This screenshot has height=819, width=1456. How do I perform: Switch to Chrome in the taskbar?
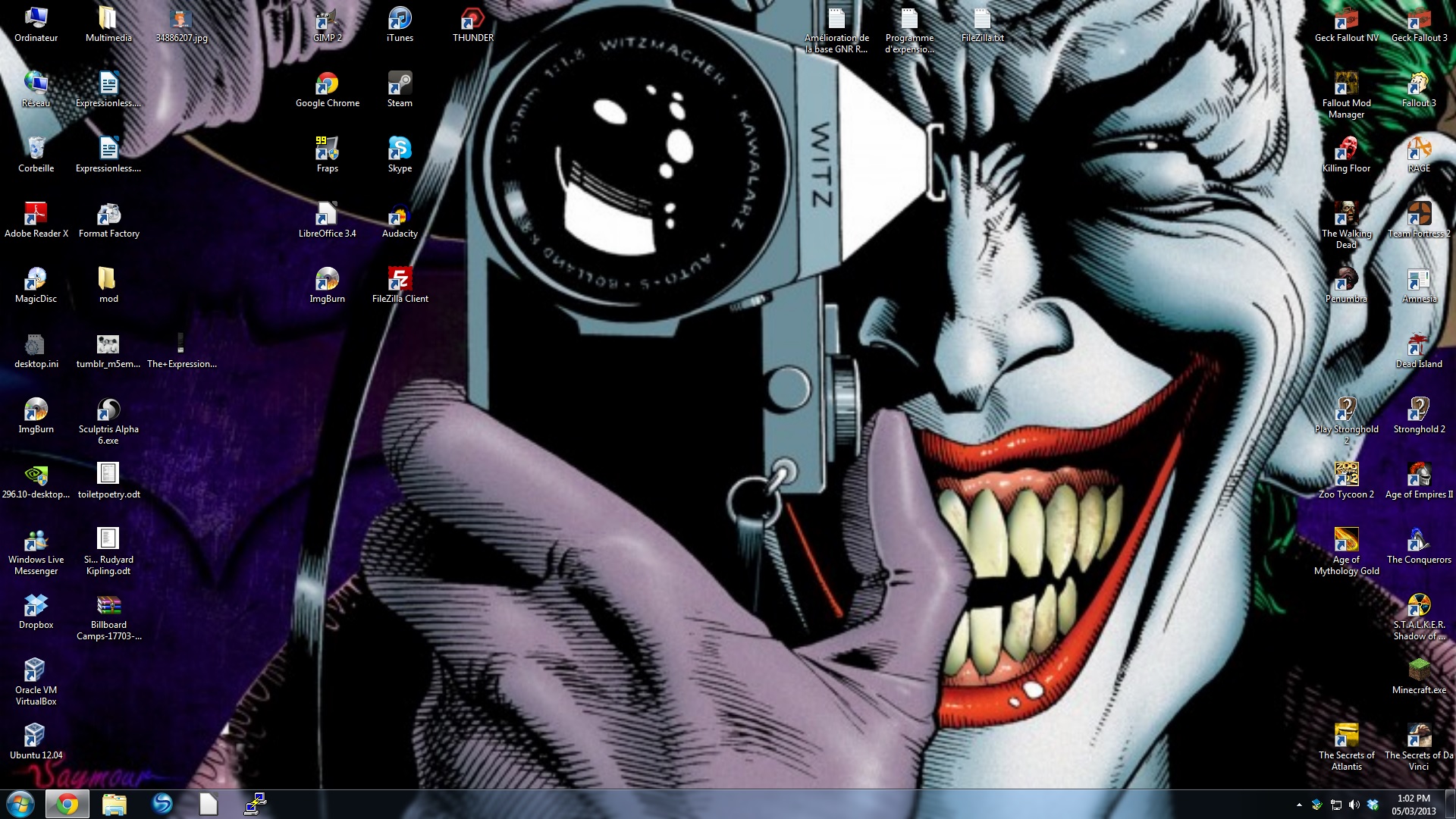click(67, 804)
